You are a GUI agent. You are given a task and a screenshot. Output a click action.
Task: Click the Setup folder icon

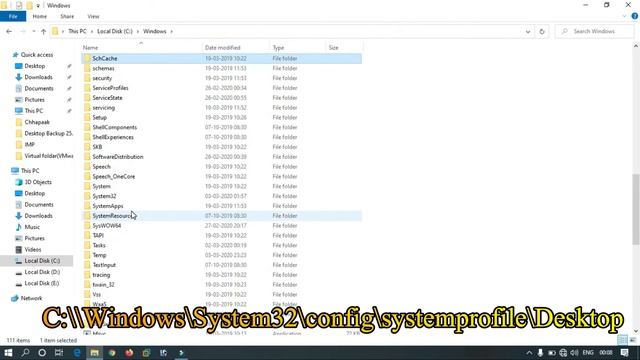click(87, 118)
